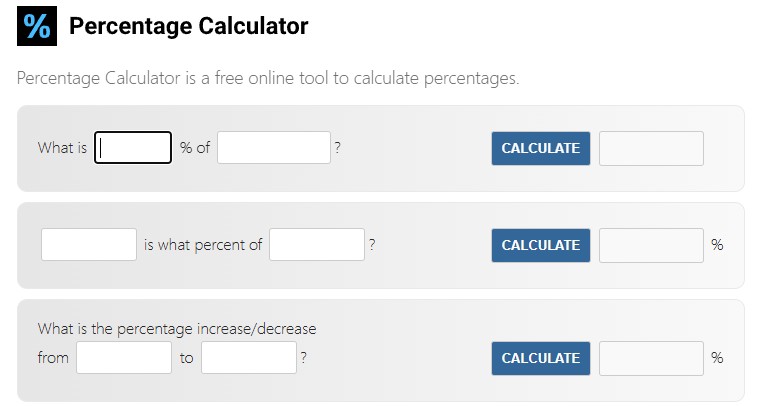Viewport: 759px width, 406px height.
Task: Click the result box of the first row
Action: click(x=651, y=148)
